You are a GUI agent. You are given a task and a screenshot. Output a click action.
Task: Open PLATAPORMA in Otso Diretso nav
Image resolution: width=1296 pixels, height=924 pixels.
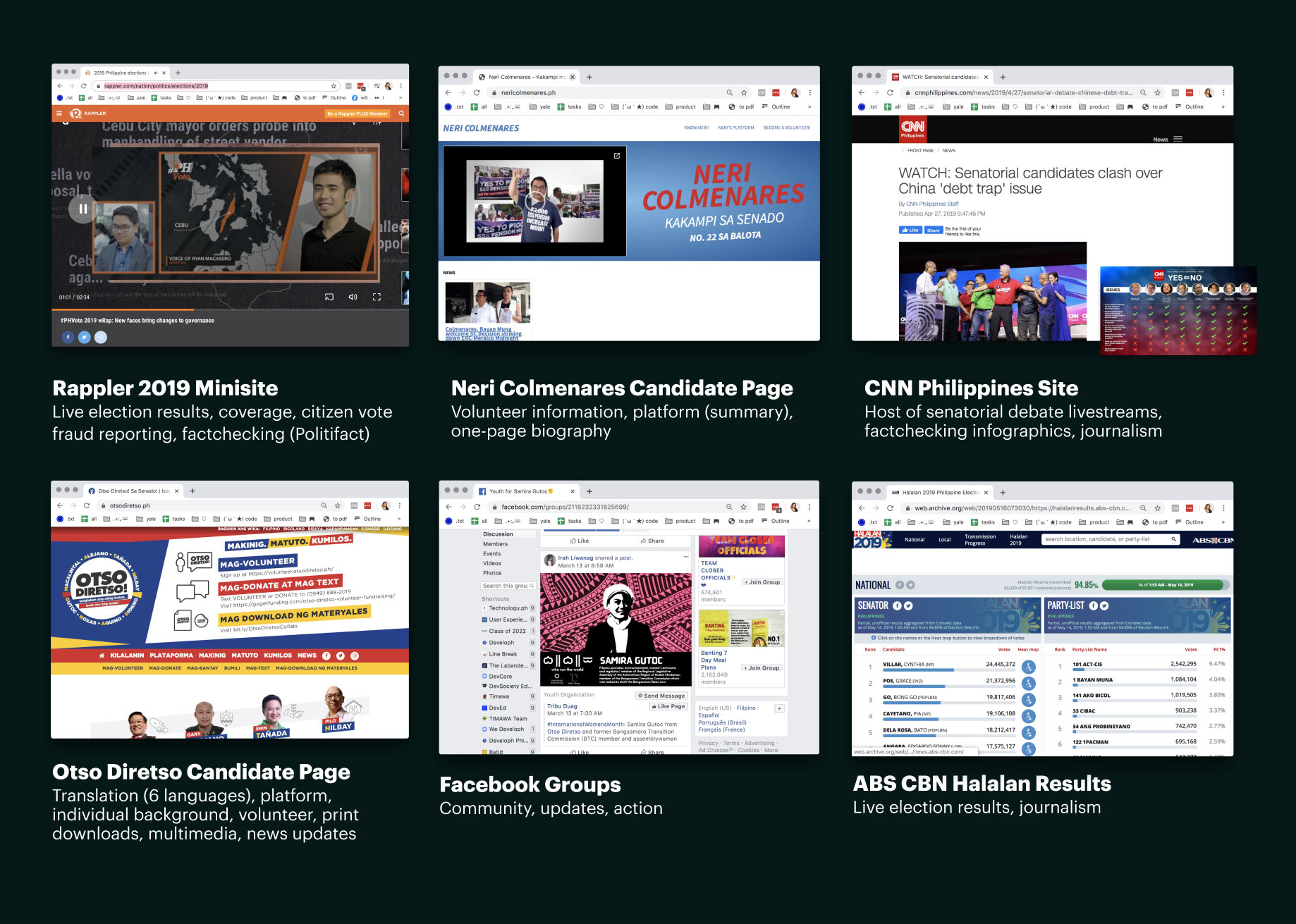click(x=171, y=655)
